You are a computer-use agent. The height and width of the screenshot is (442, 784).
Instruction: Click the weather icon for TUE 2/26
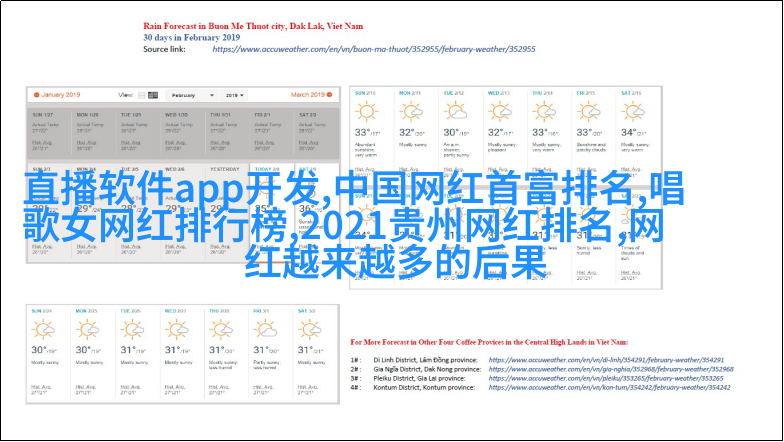(x=132, y=330)
